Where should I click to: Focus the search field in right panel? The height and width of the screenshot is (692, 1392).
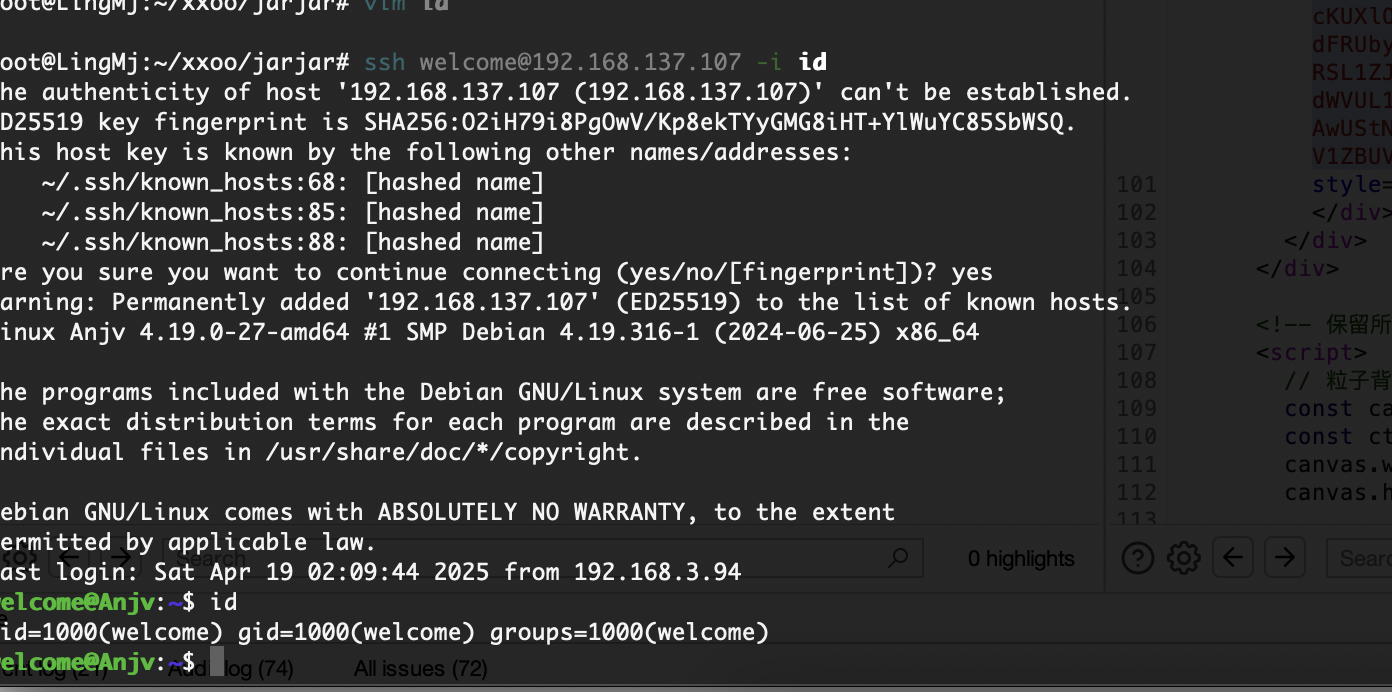click(x=1360, y=557)
